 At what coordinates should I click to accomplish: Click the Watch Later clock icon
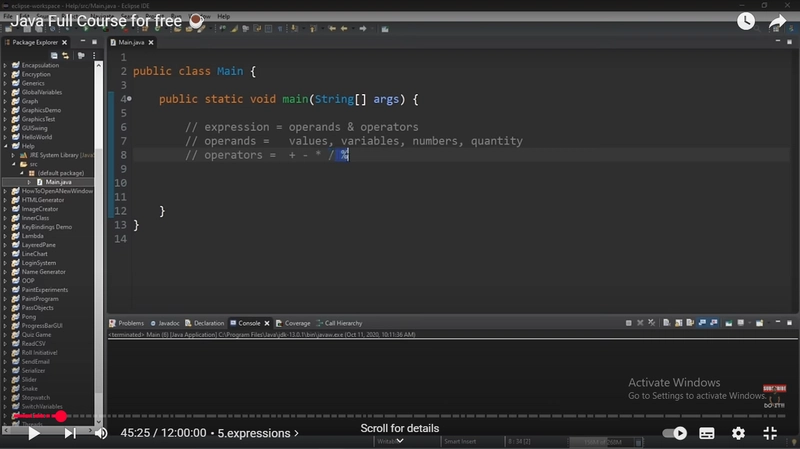coord(746,21)
